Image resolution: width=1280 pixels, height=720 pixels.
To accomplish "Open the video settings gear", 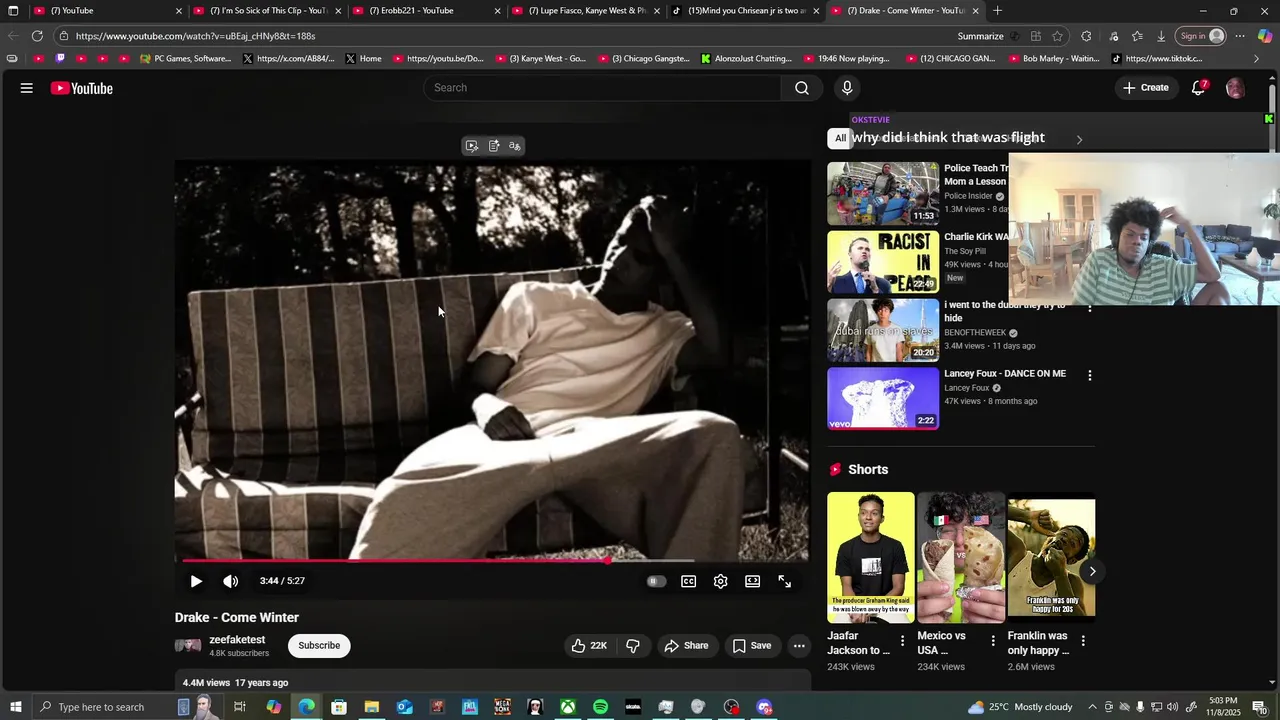I will 720,581.
